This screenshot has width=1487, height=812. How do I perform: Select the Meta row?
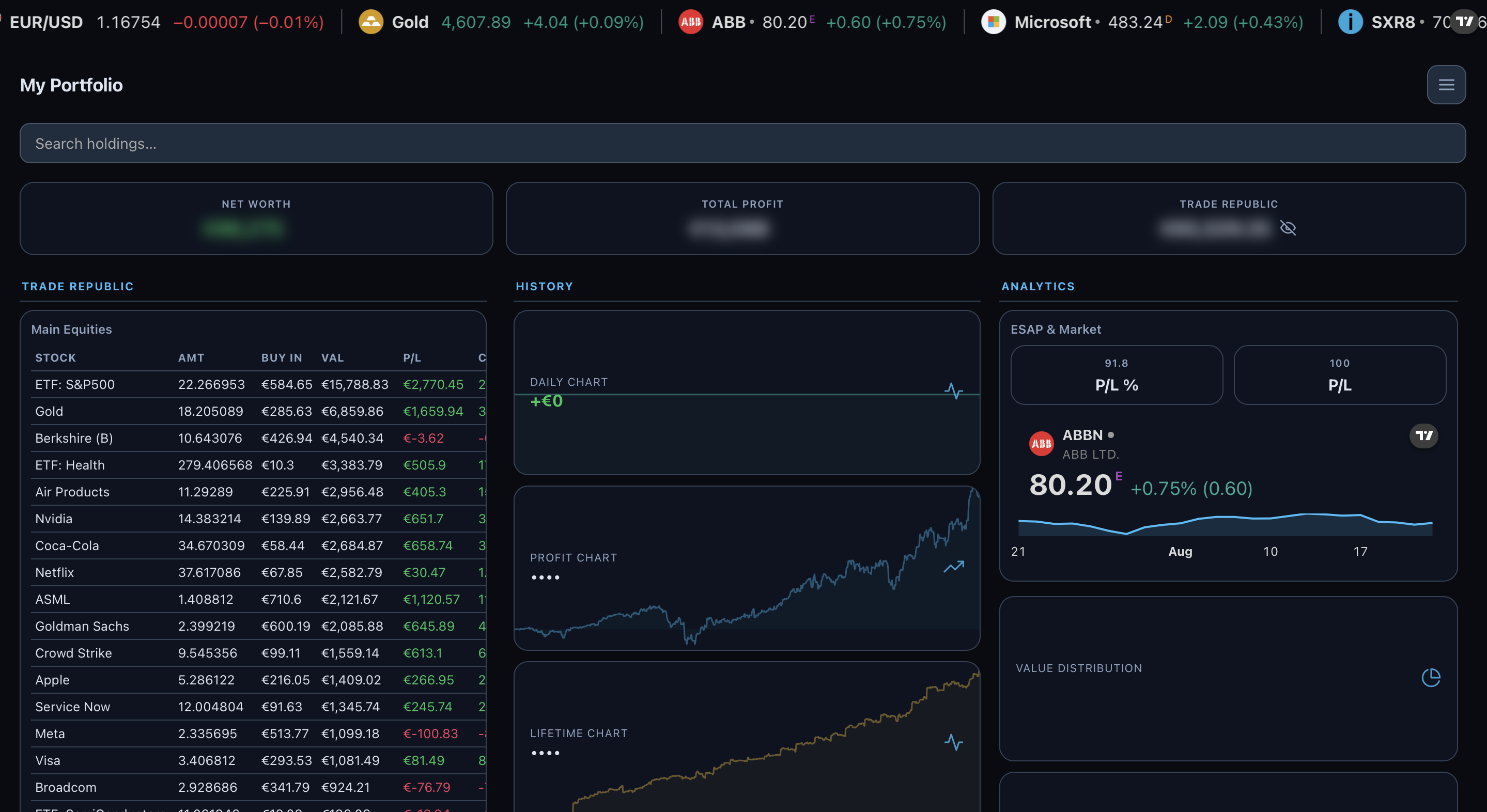pos(259,733)
